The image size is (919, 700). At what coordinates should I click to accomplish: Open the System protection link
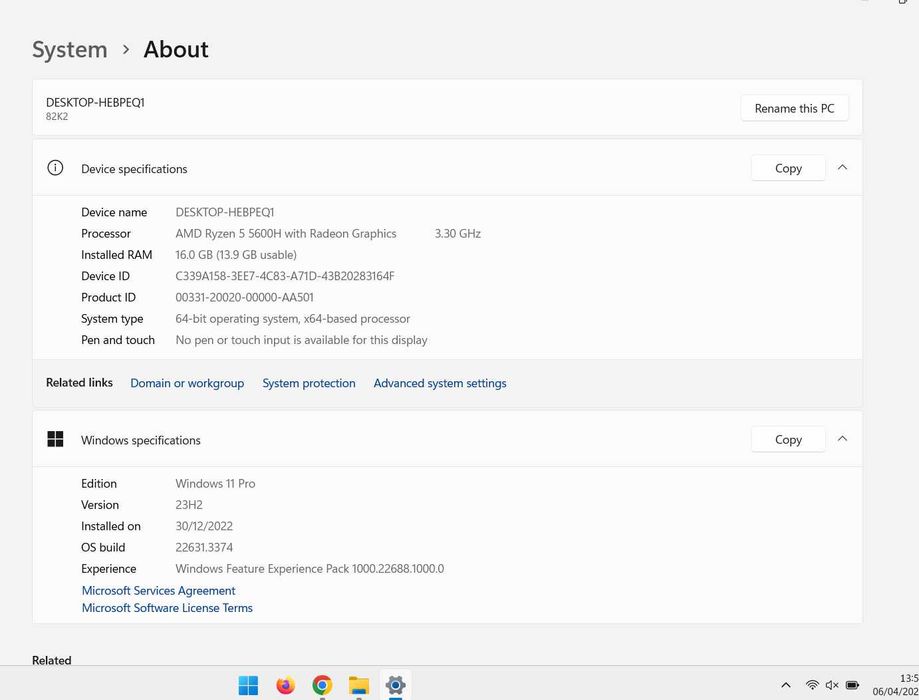(x=309, y=383)
